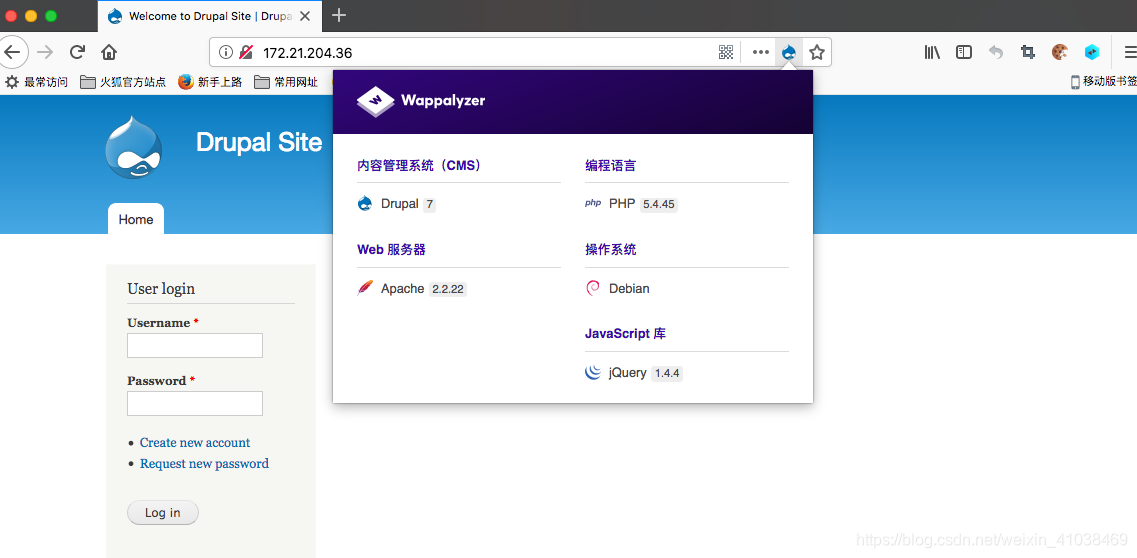Click the Web 服务器 heading
The image size is (1137, 558).
click(x=392, y=249)
